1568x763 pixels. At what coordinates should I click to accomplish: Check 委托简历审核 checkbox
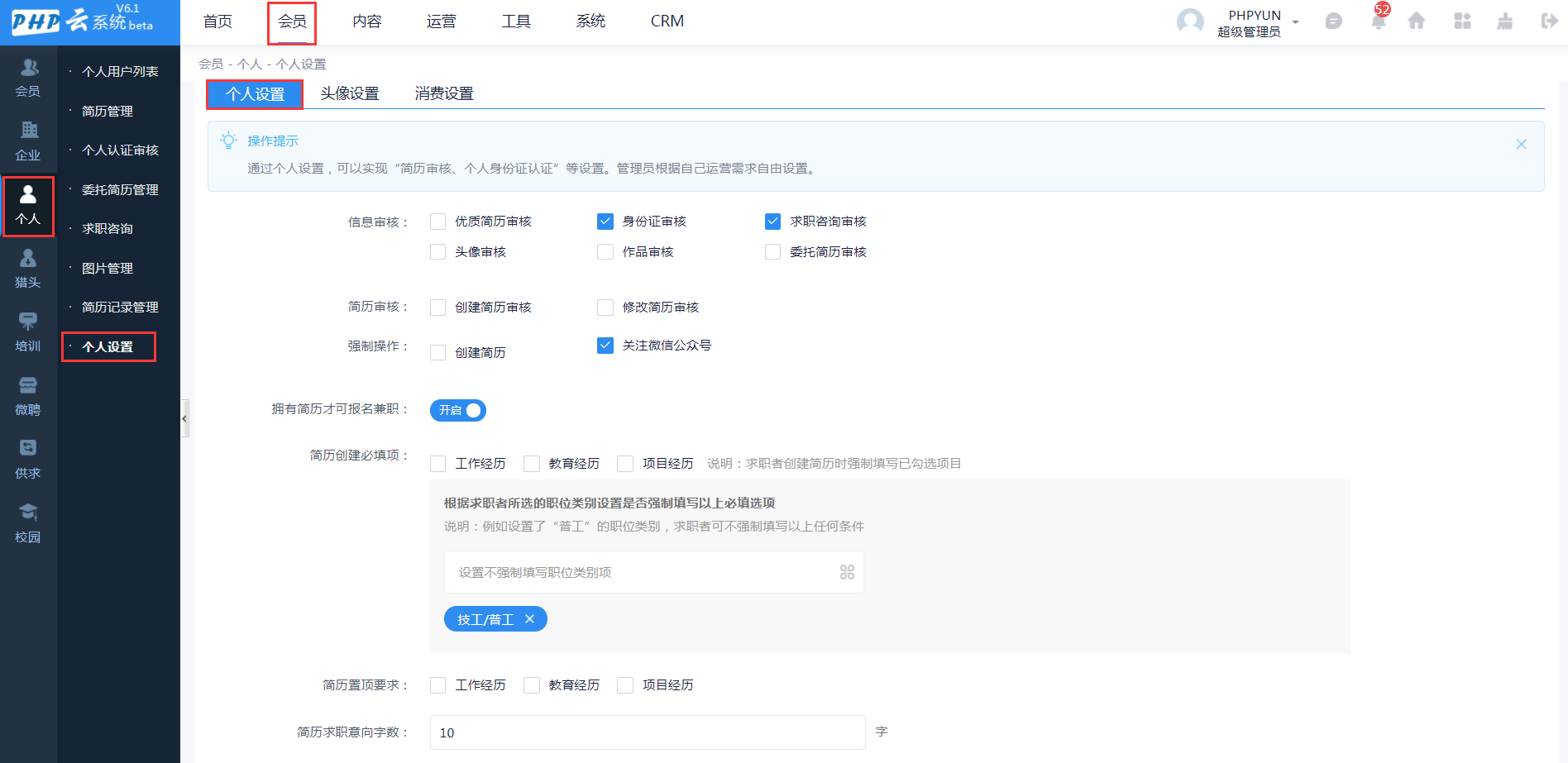(x=773, y=252)
